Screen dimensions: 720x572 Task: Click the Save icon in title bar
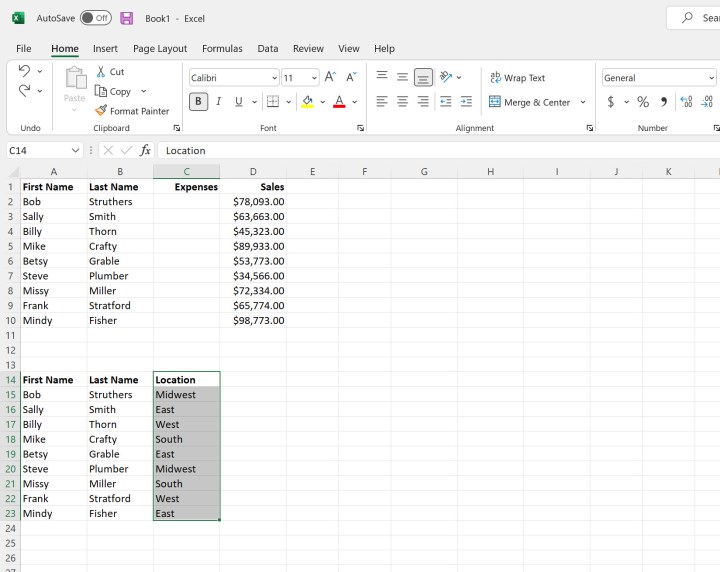(x=127, y=18)
